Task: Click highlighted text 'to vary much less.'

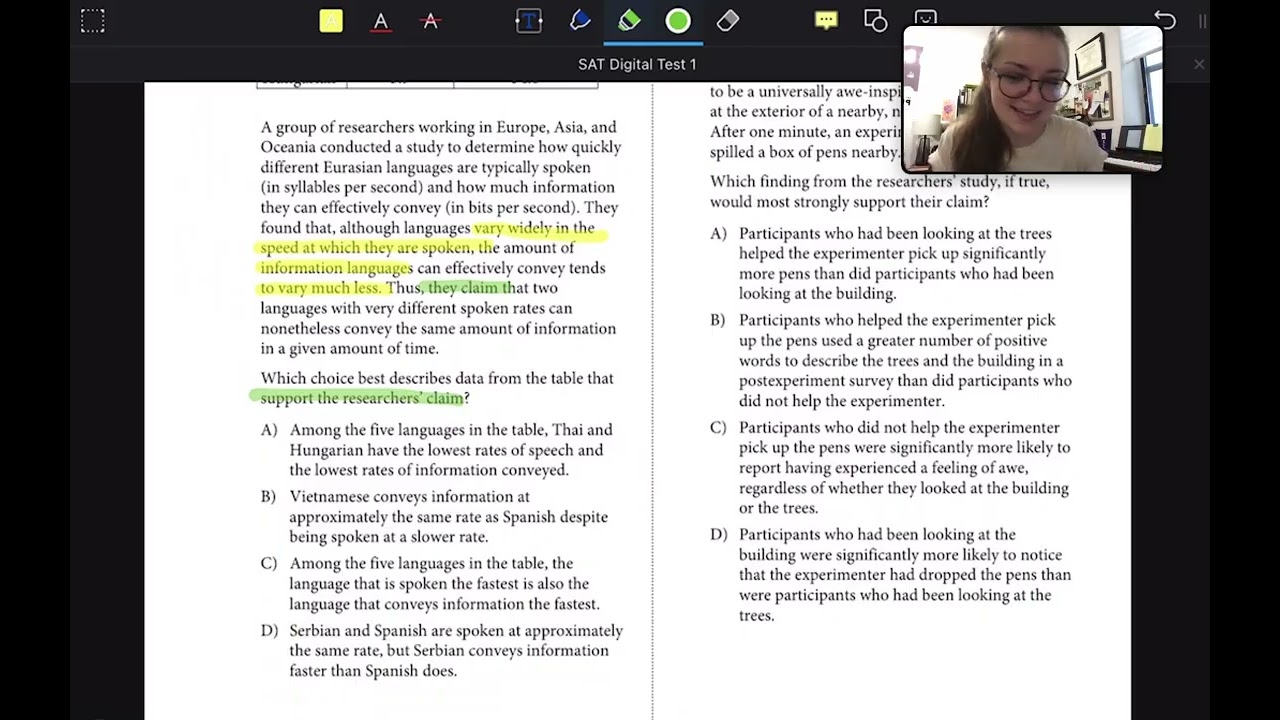Action: 321,288
